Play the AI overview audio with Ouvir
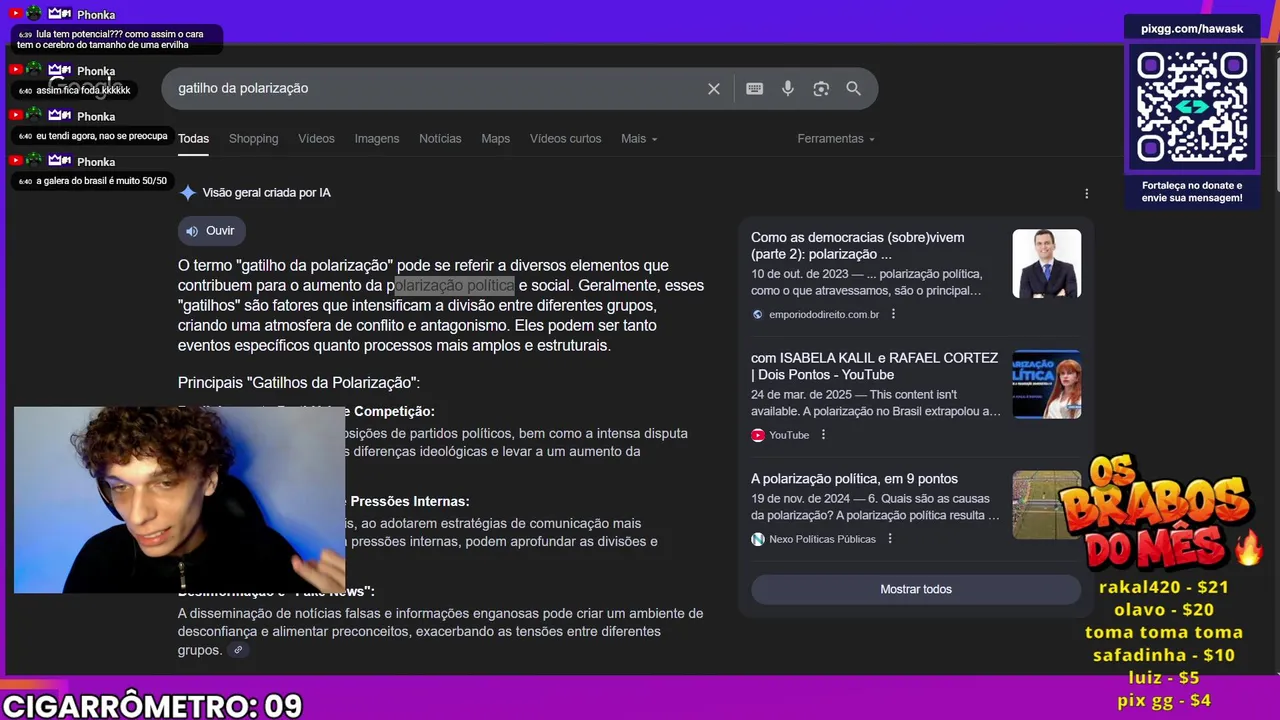 (210, 231)
